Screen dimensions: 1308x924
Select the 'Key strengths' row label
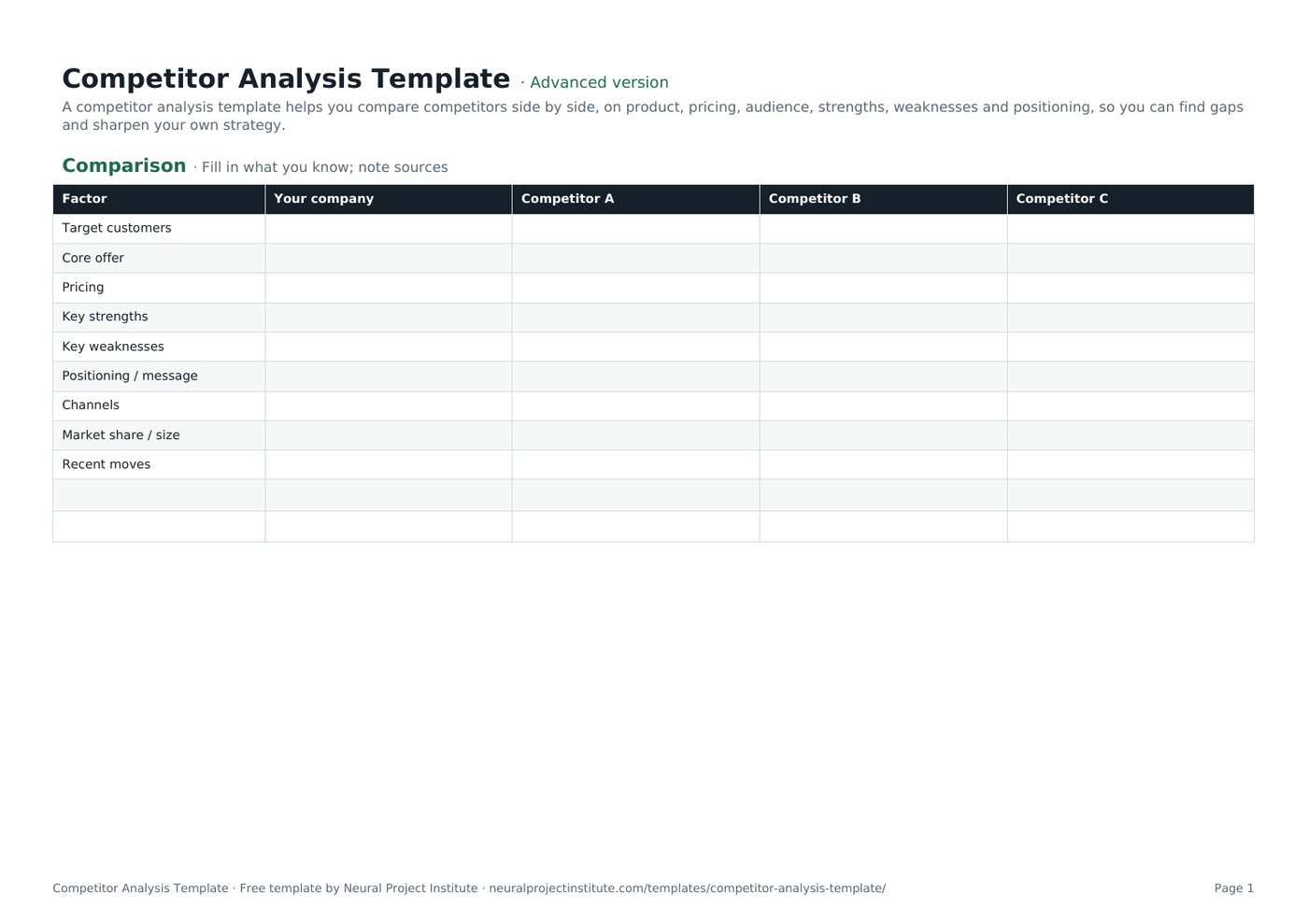click(105, 317)
